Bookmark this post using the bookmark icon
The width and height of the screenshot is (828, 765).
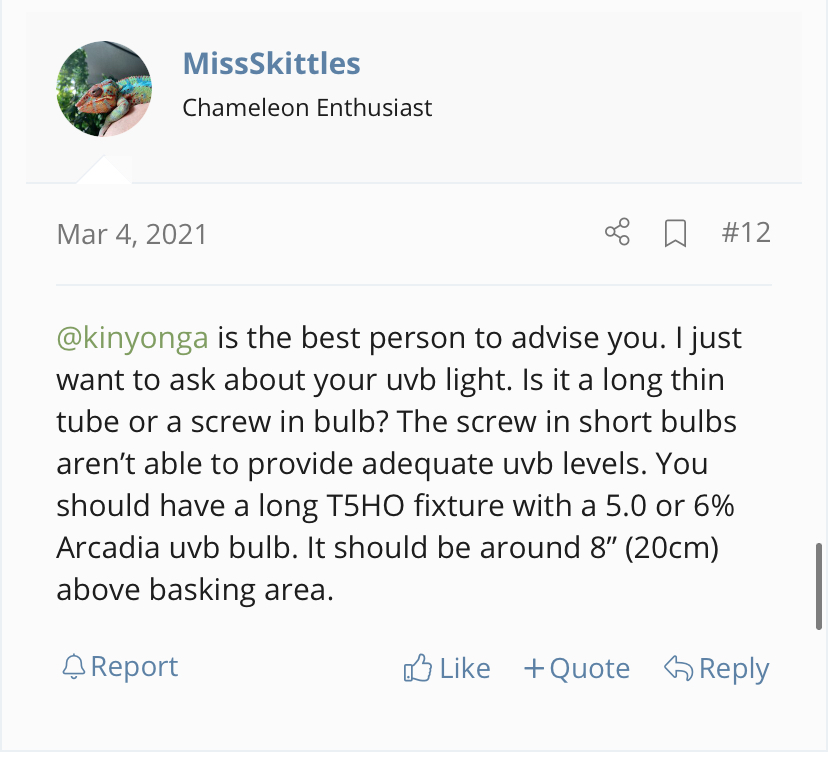point(676,234)
